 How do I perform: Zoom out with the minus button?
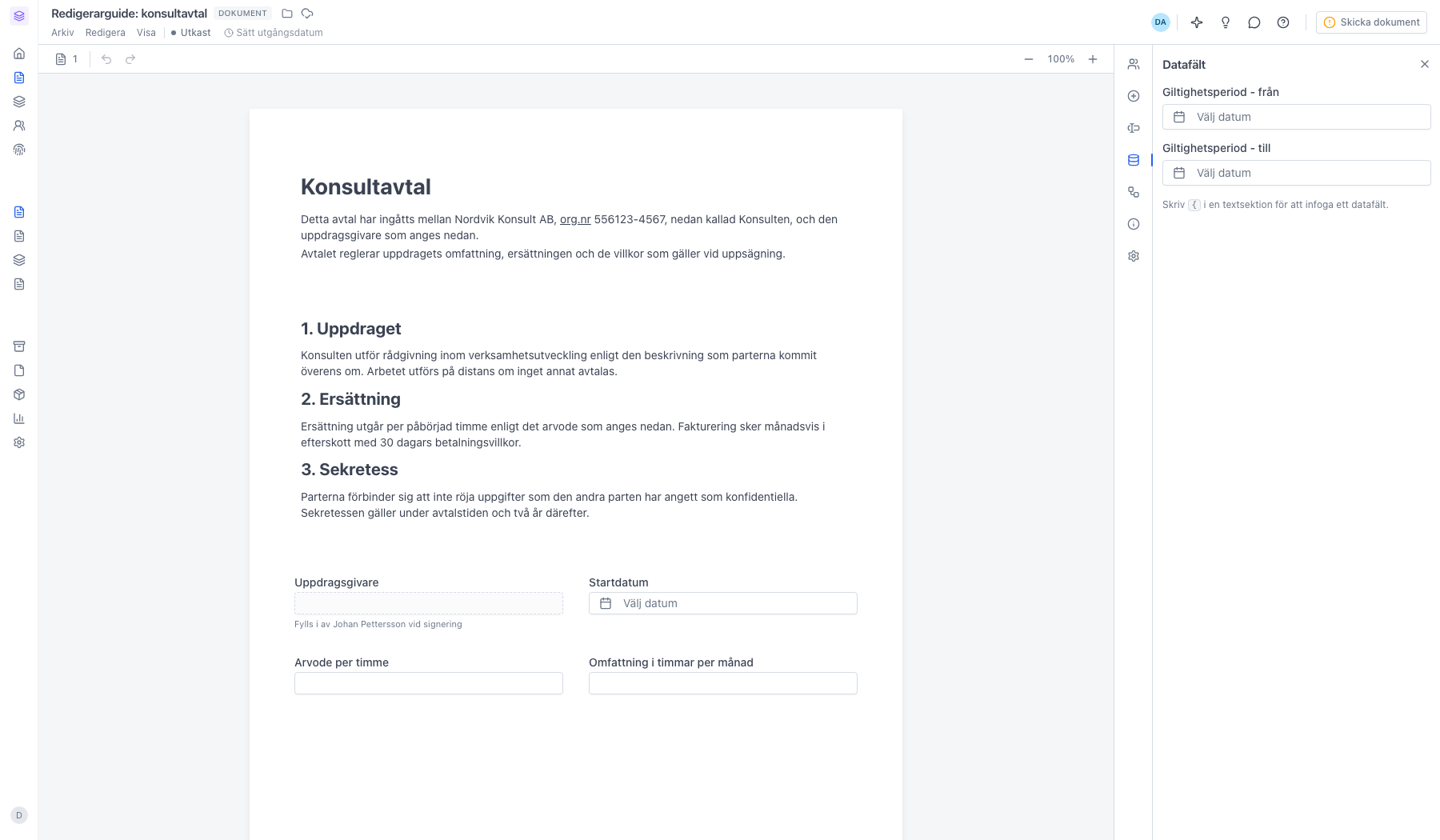[x=1029, y=59]
